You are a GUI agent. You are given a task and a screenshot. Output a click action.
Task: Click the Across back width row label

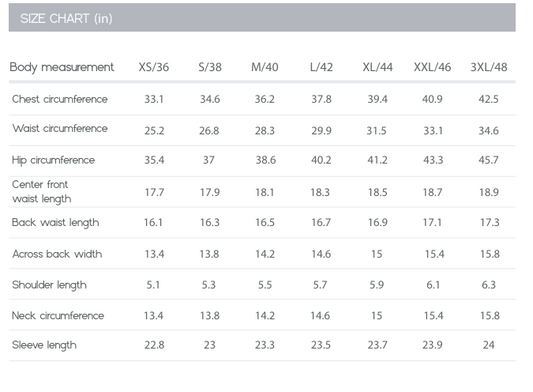click(x=57, y=254)
